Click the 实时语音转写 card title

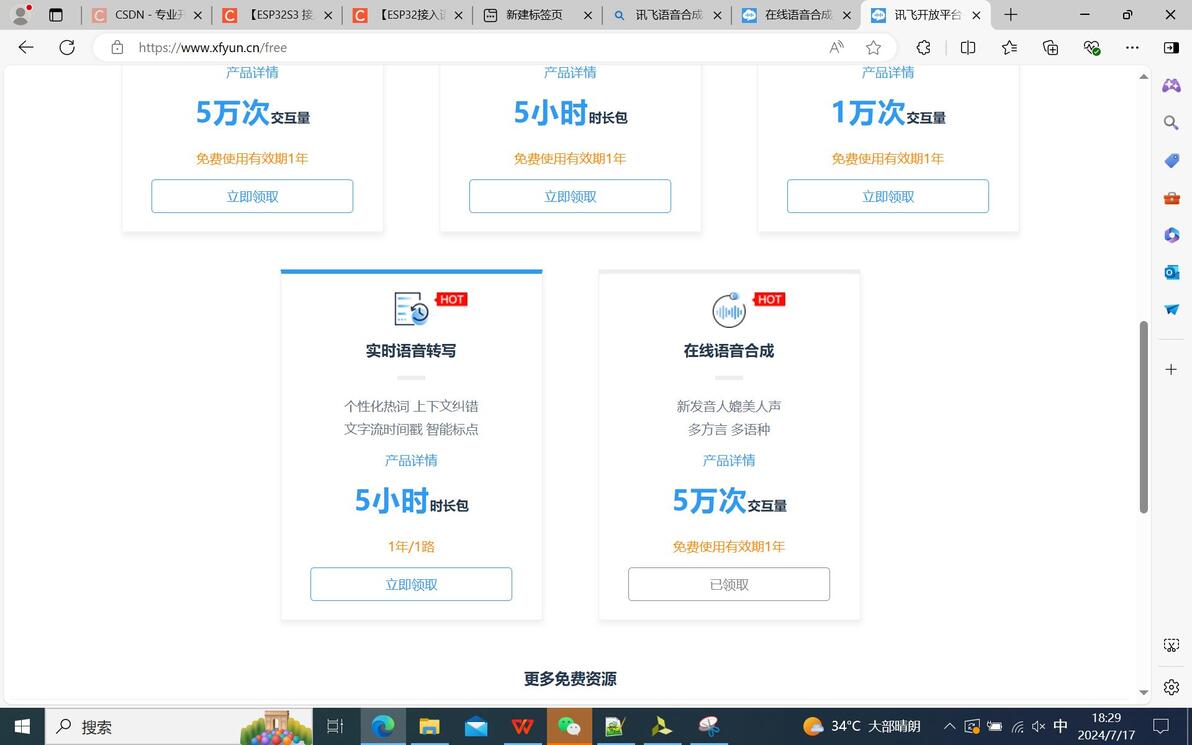(411, 350)
